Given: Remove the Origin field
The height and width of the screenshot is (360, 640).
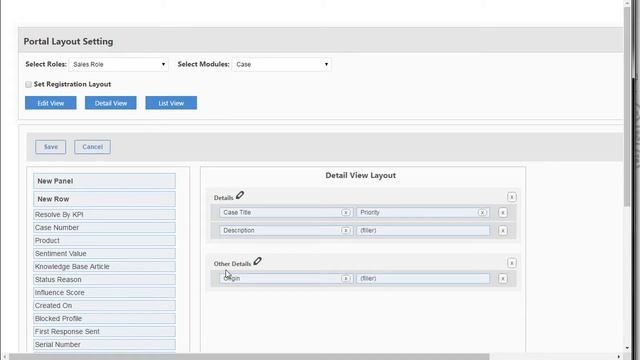Looking at the screenshot, I should [346, 278].
